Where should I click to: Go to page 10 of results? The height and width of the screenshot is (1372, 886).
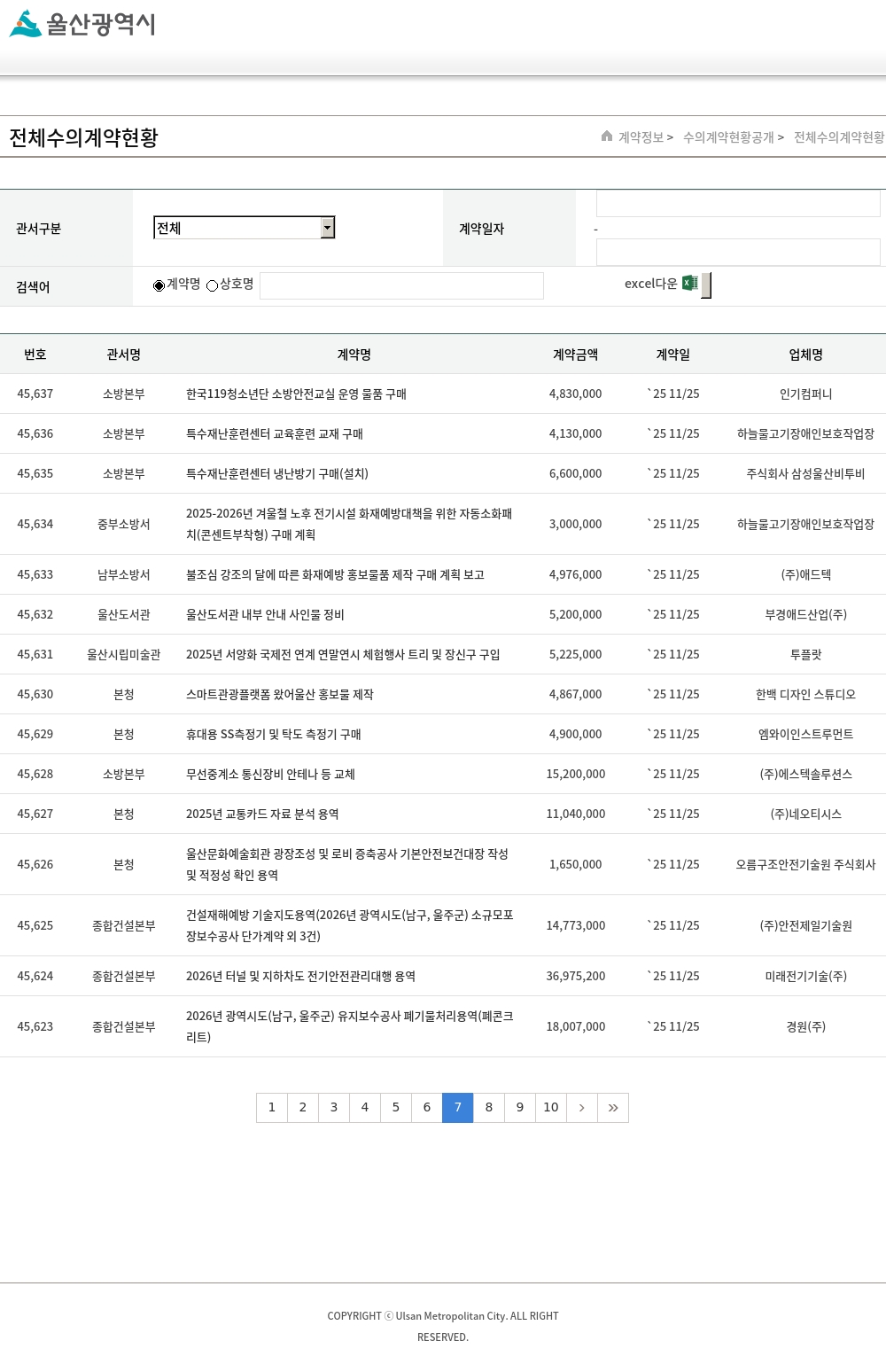(x=551, y=1107)
